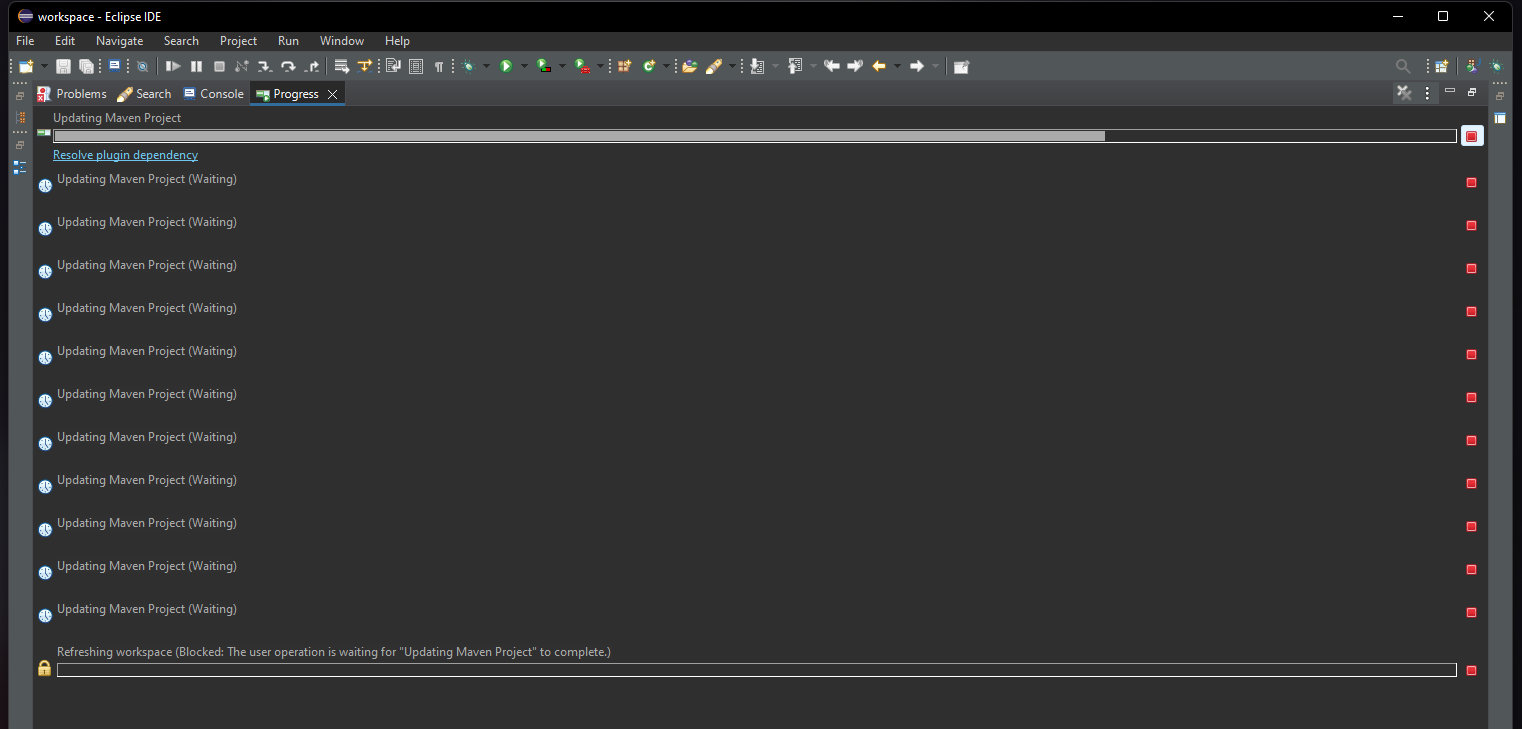
Task: Open the Resolve plugin dependency link
Action: coord(125,155)
